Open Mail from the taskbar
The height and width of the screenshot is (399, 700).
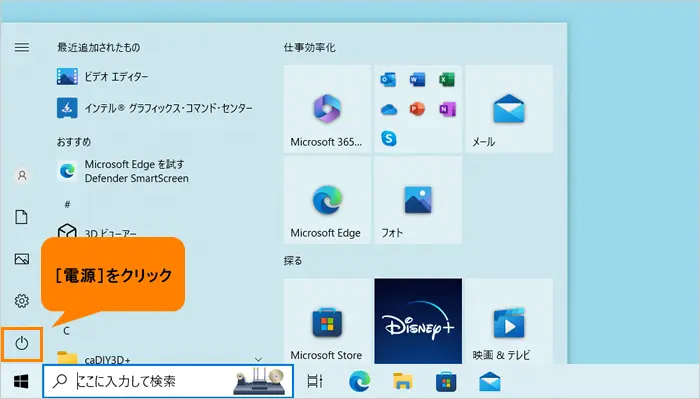490,382
